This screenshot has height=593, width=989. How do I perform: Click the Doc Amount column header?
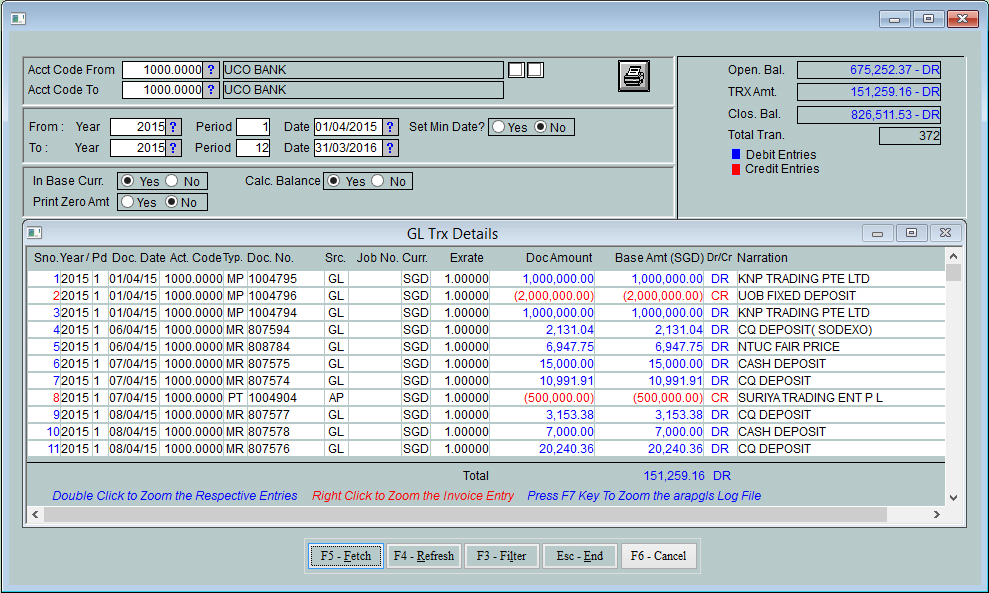(x=558, y=258)
